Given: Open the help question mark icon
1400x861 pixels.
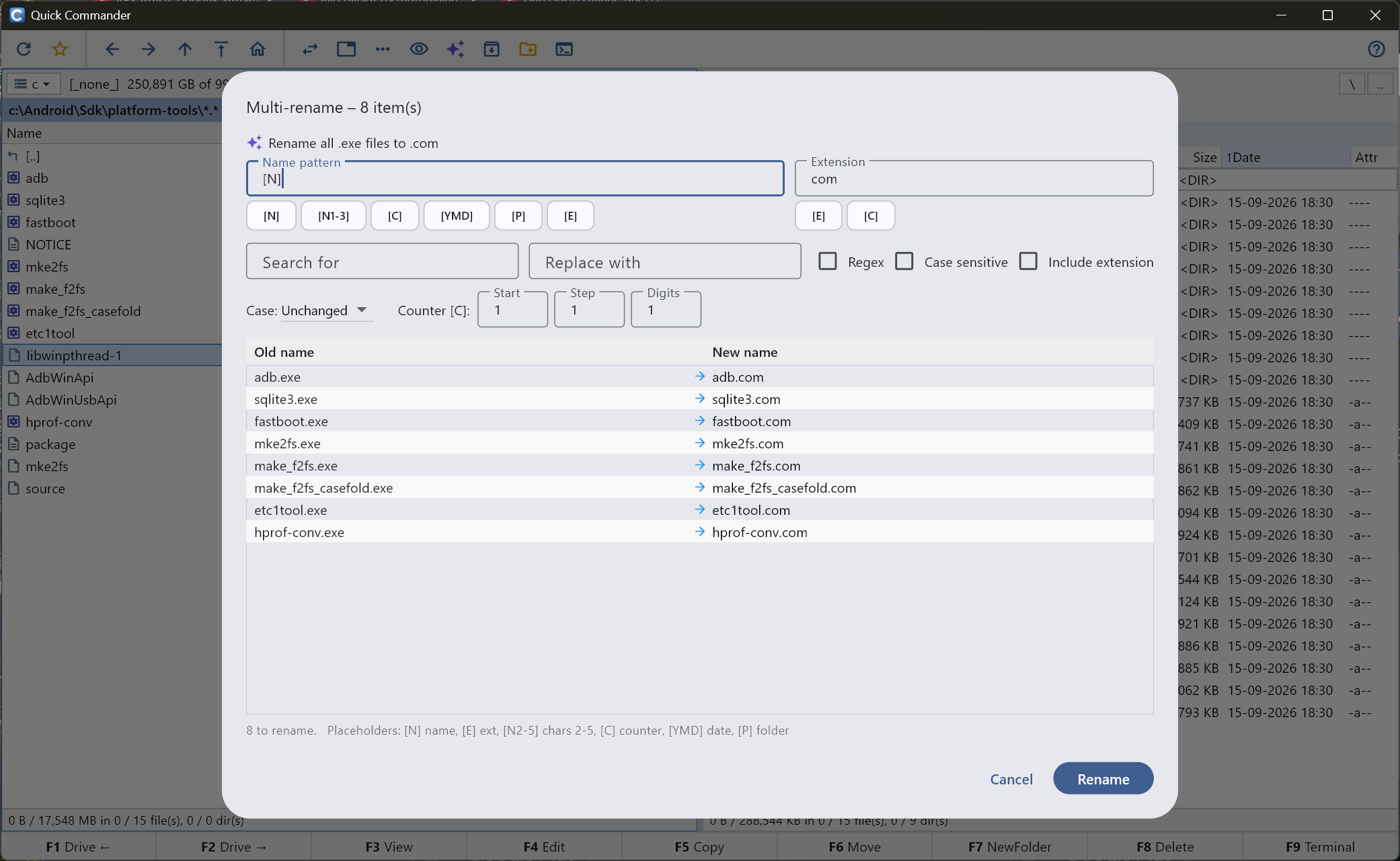Looking at the screenshot, I should [1376, 49].
